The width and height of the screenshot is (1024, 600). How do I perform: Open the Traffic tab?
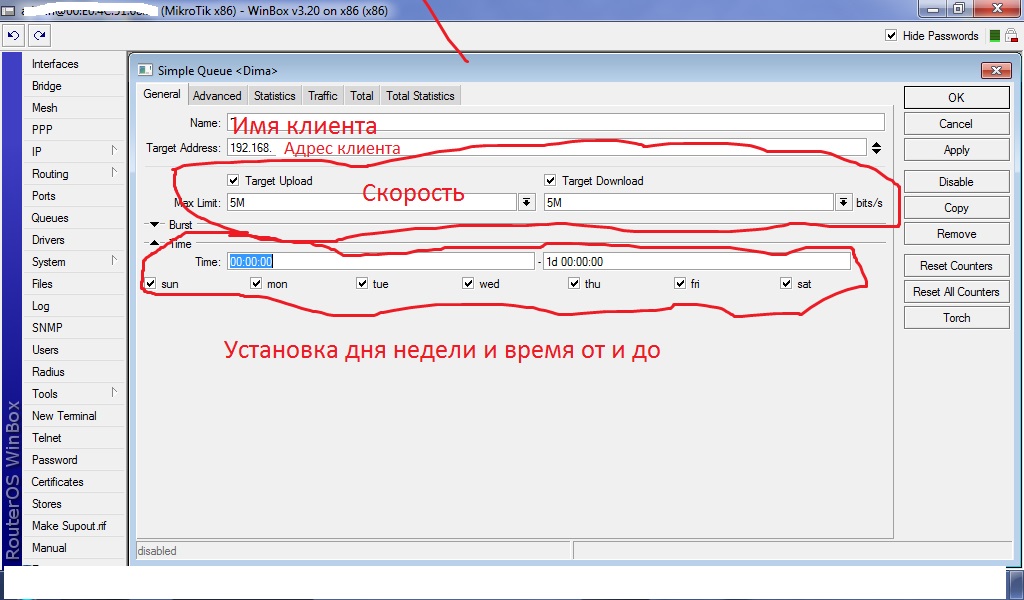point(323,95)
